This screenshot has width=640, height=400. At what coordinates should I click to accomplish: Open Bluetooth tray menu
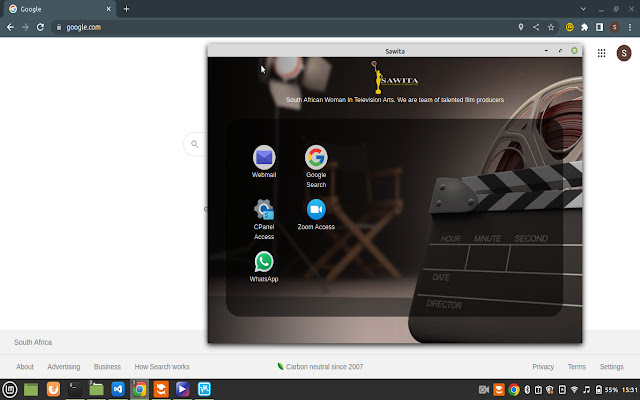coord(527,390)
